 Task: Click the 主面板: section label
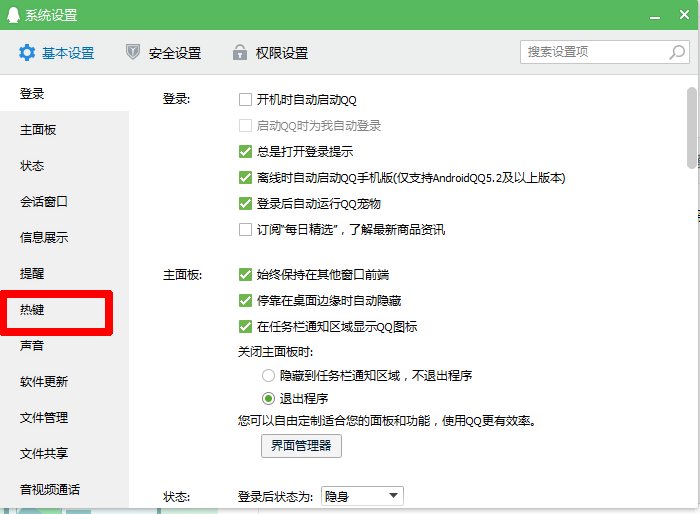pos(182,275)
